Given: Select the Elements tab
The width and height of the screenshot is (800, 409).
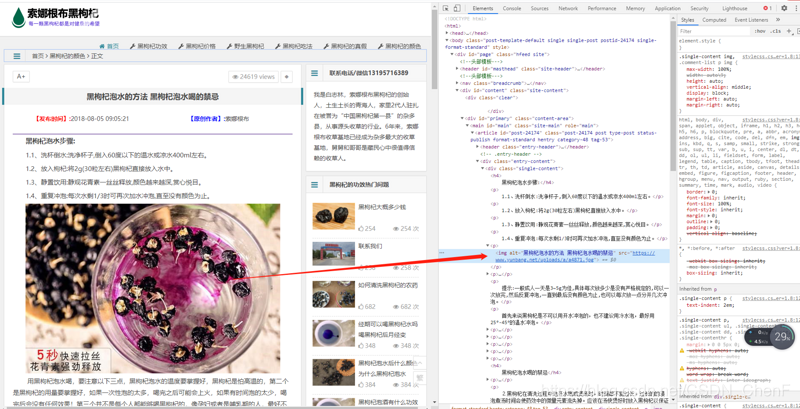Looking at the screenshot, I should click(x=483, y=8).
